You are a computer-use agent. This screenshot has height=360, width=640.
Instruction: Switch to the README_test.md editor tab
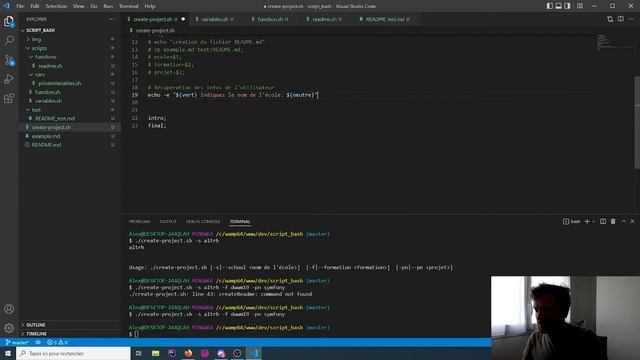[387, 19]
